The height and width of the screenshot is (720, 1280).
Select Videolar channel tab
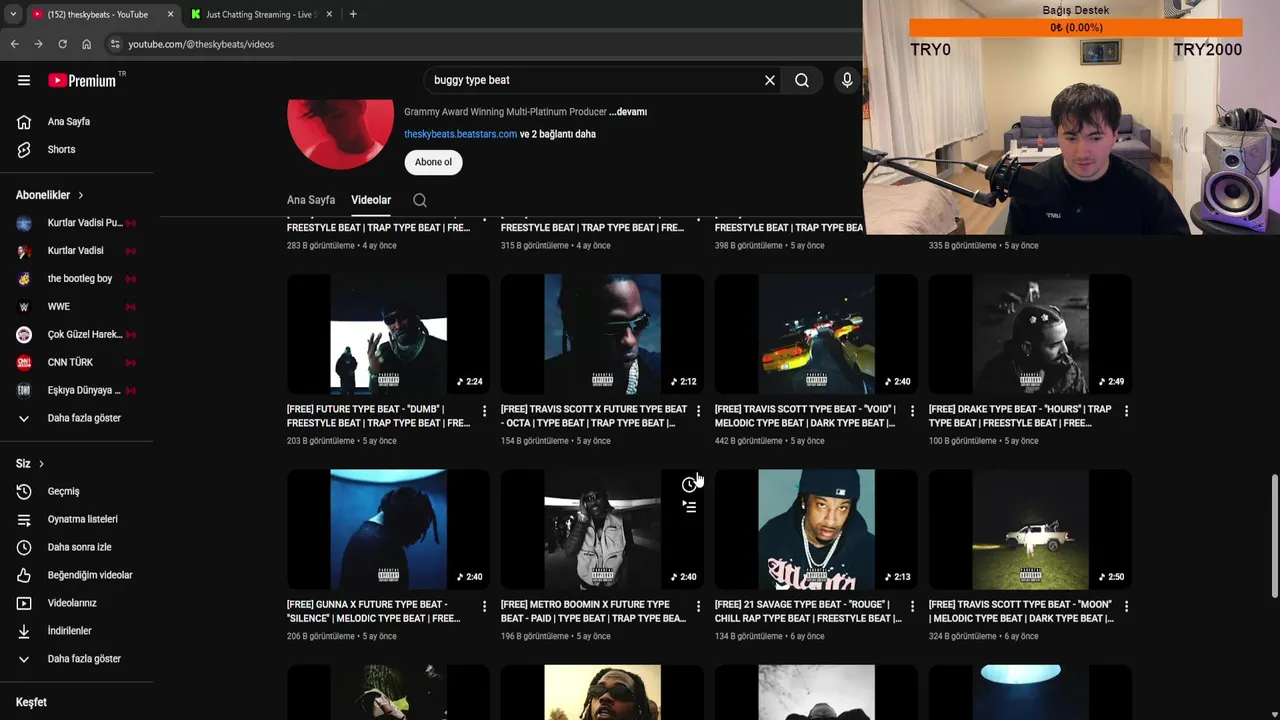pos(371,200)
